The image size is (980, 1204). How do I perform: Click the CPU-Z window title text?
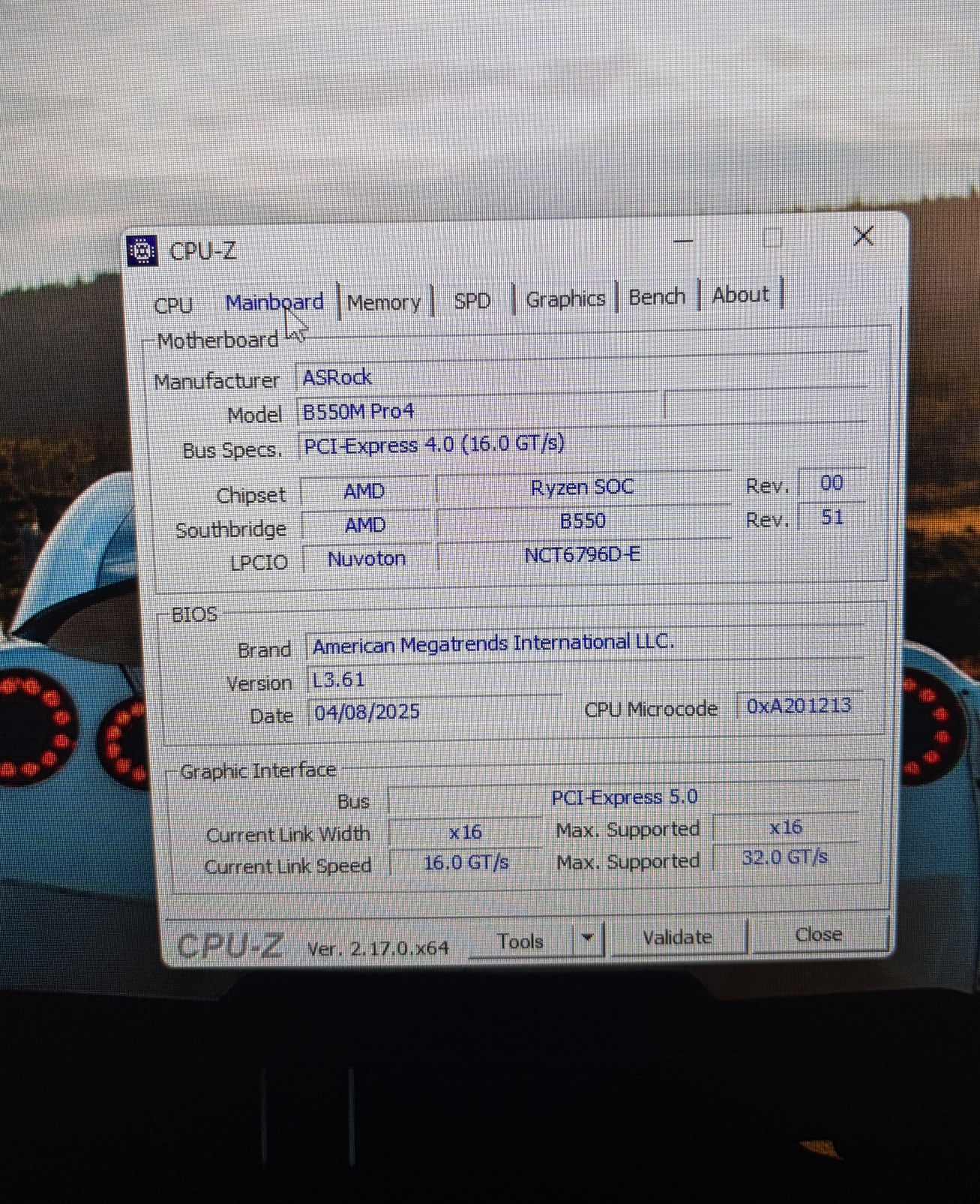pyautogui.click(x=203, y=251)
